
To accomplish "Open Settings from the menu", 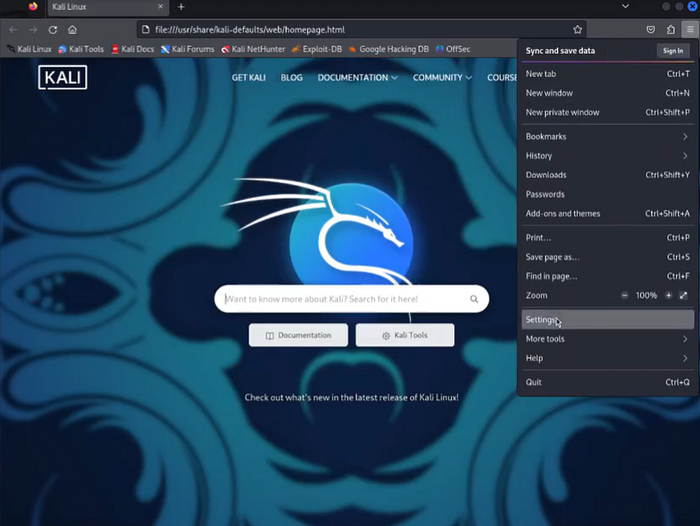I will [x=608, y=319].
